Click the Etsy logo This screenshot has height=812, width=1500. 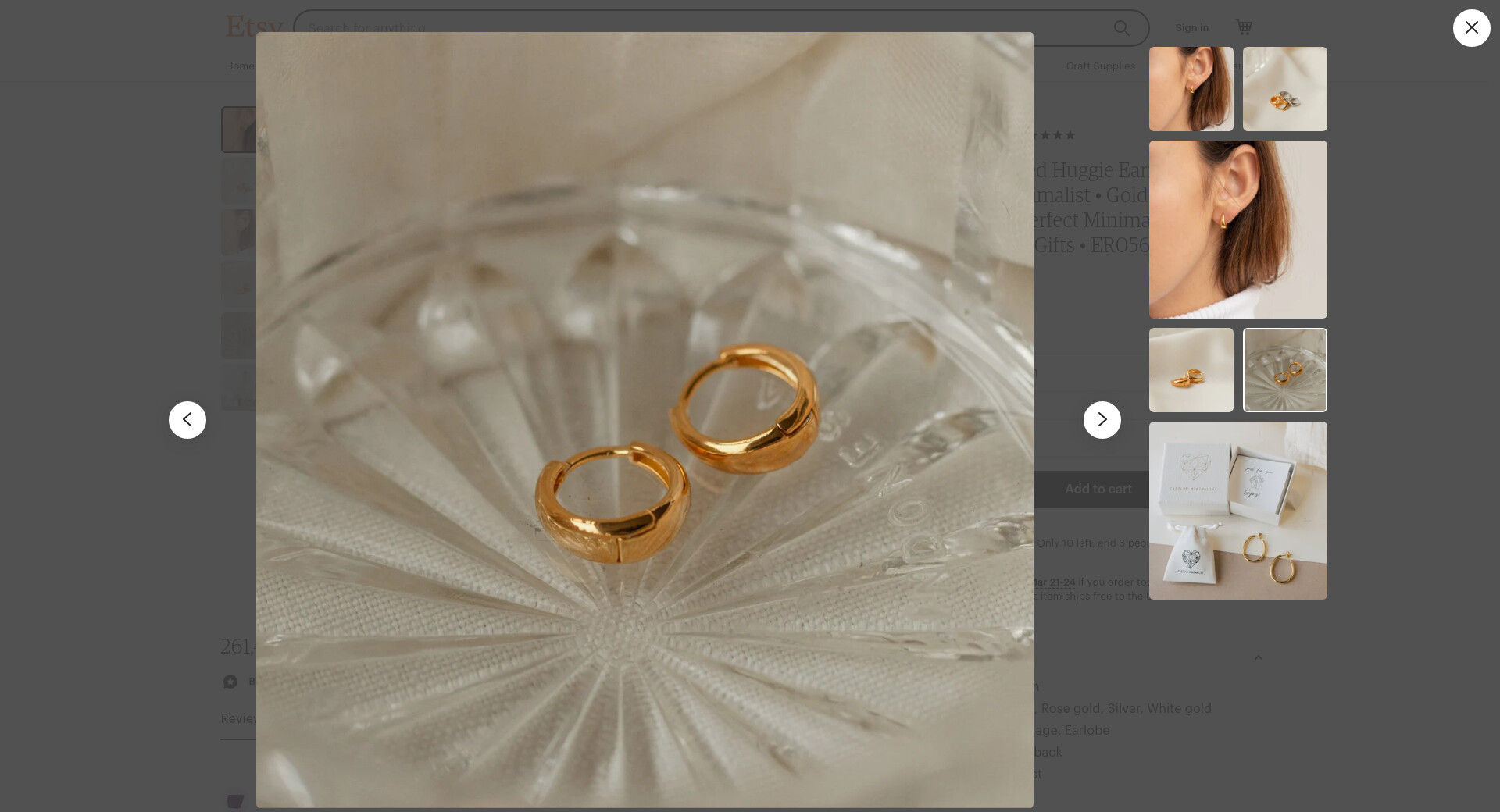[253, 27]
